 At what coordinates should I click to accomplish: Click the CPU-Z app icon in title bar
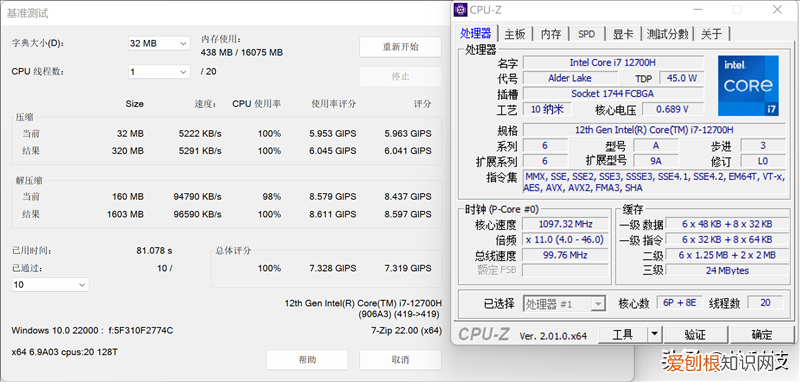(460, 9)
